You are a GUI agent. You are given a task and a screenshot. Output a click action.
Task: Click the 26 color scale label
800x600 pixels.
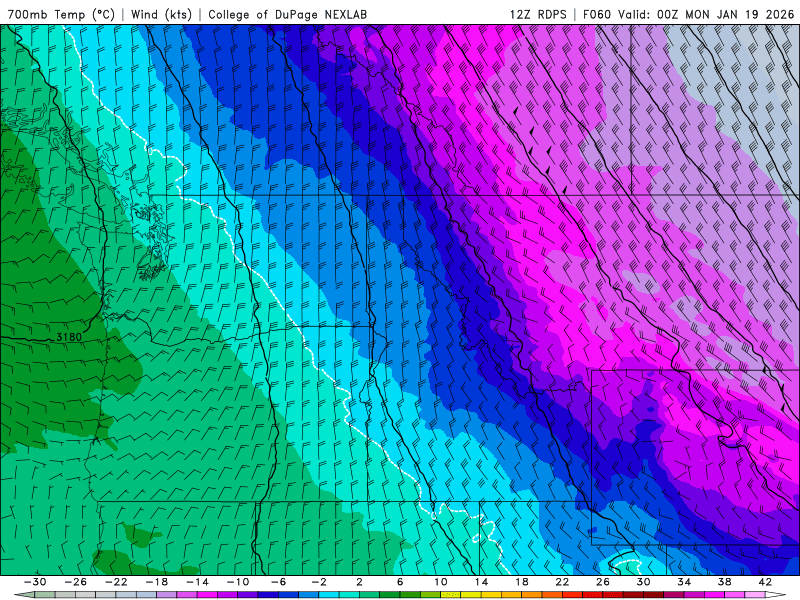tap(603, 582)
